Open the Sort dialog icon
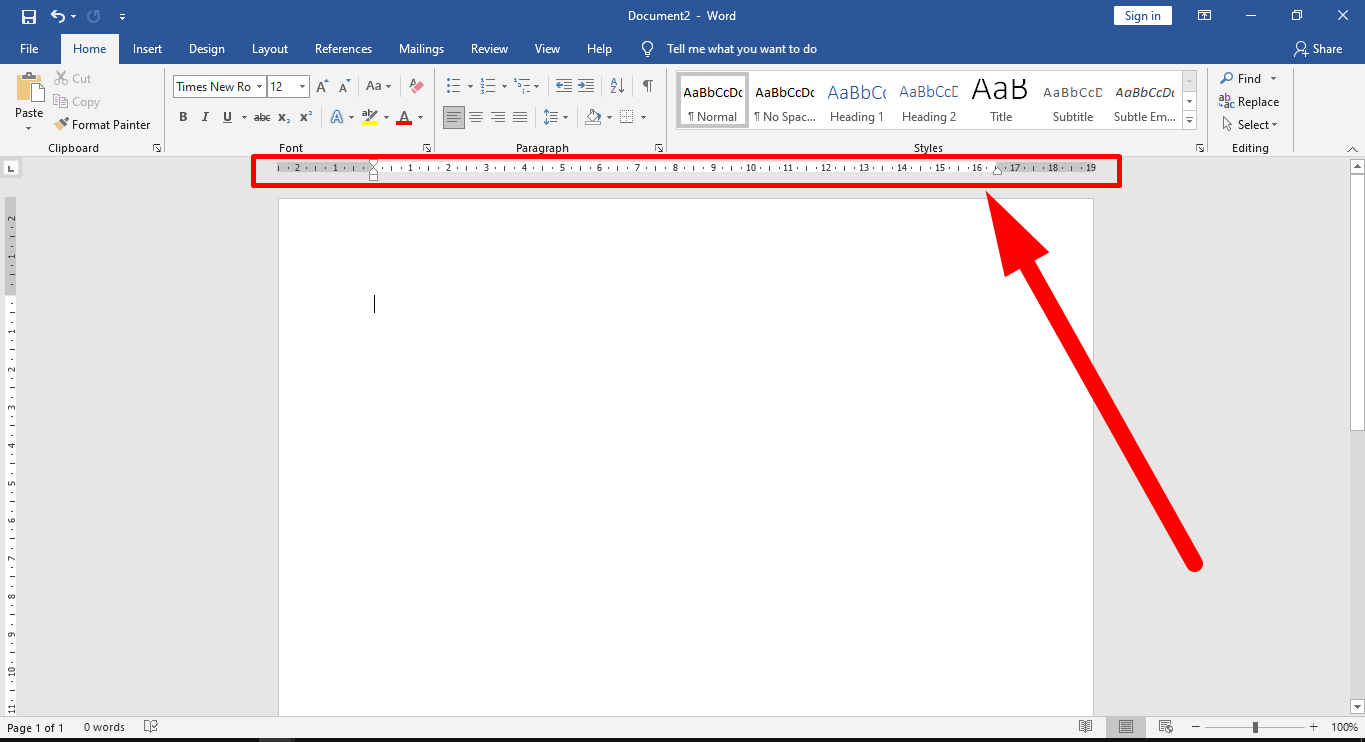Screen dimensions: 1365x742 click(617, 86)
